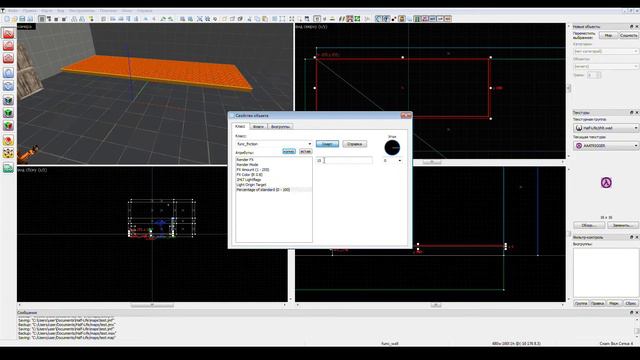
Task: Select the Clipping tool icon
Action: (x=8, y=140)
